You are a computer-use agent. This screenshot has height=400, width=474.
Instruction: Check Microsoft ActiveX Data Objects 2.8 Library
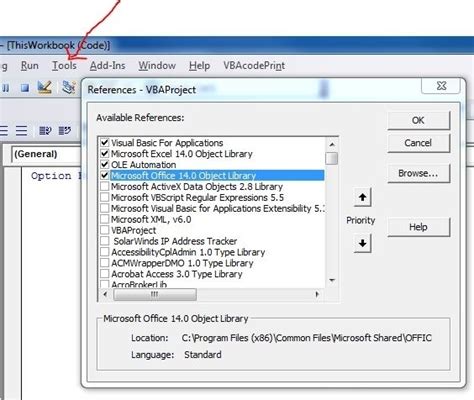click(105, 186)
